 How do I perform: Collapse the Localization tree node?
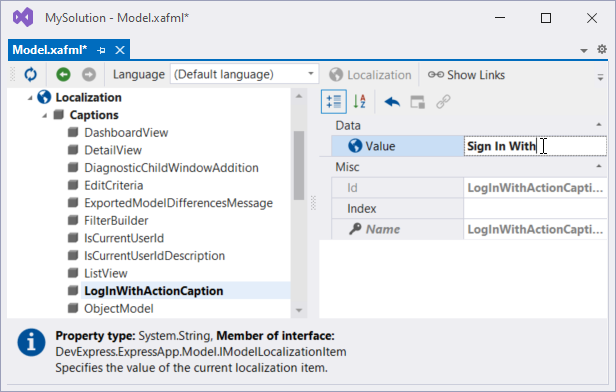pos(30,98)
